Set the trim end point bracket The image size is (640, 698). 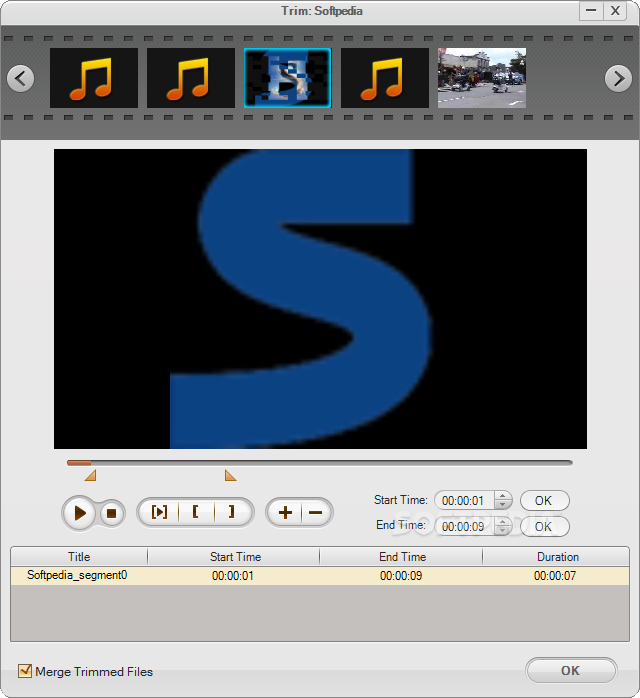tap(232, 512)
